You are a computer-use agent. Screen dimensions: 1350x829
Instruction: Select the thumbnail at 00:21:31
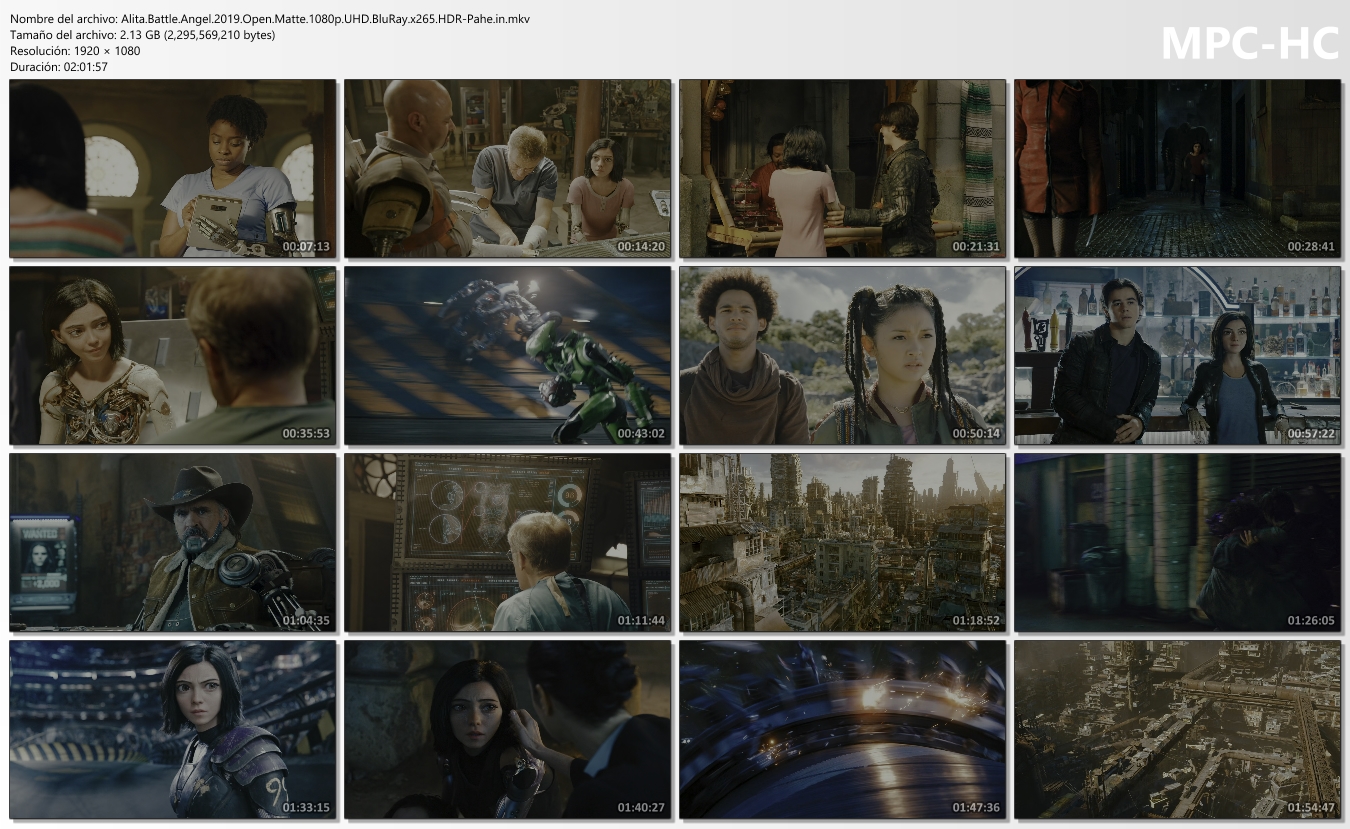point(843,168)
